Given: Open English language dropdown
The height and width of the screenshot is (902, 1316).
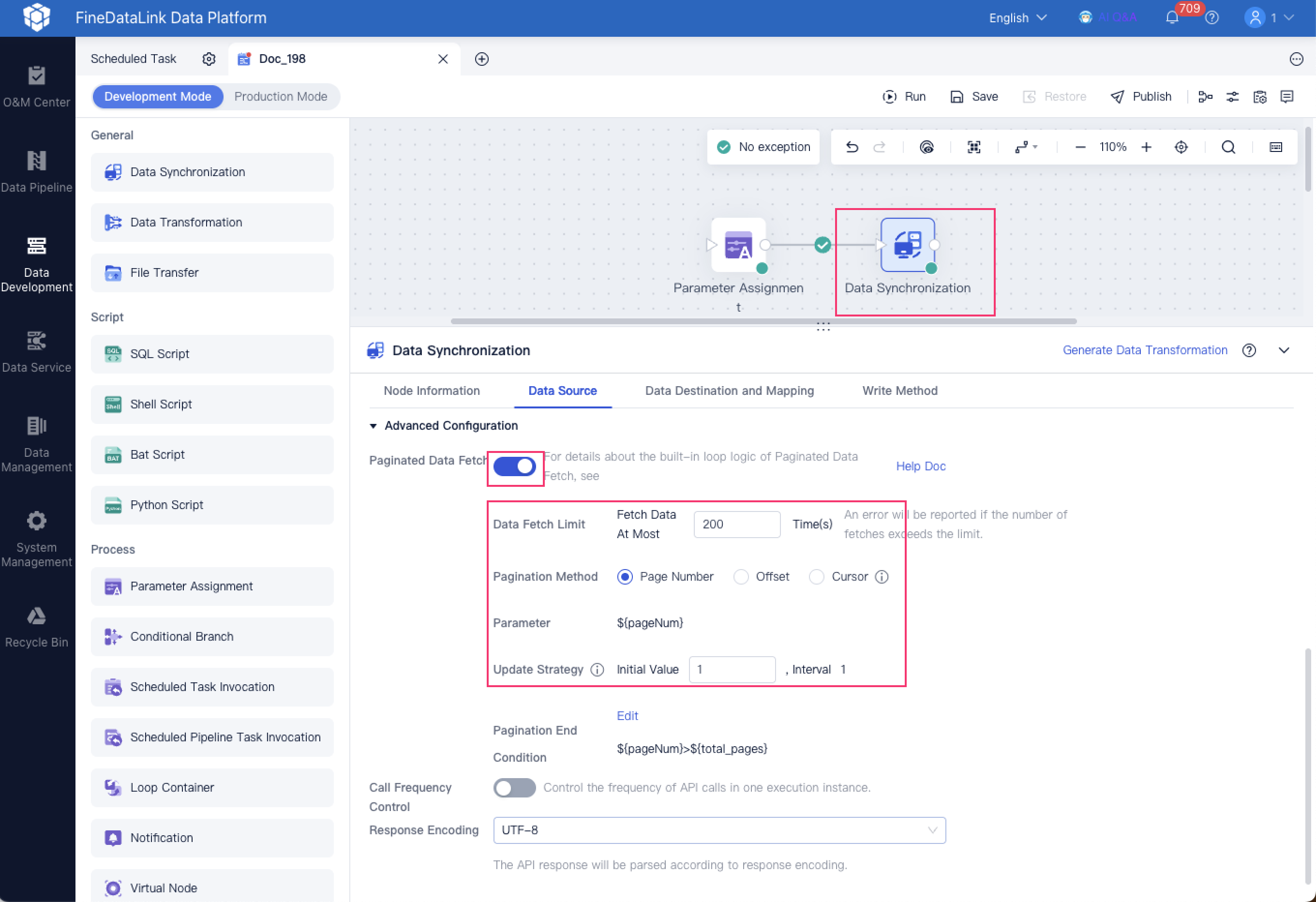Looking at the screenshot, I should click(1017, 17).
